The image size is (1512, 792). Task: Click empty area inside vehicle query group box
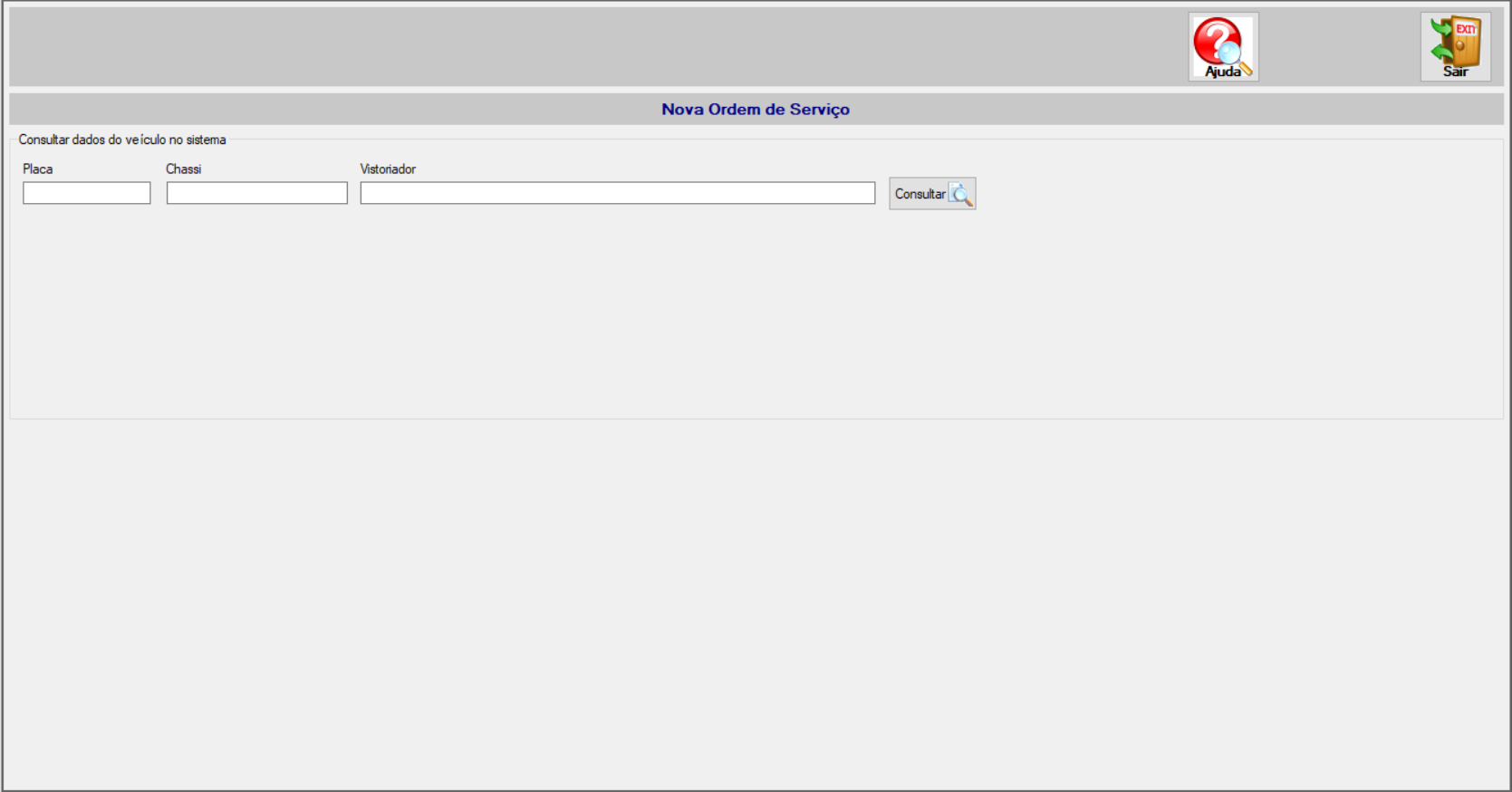(756, 317)
